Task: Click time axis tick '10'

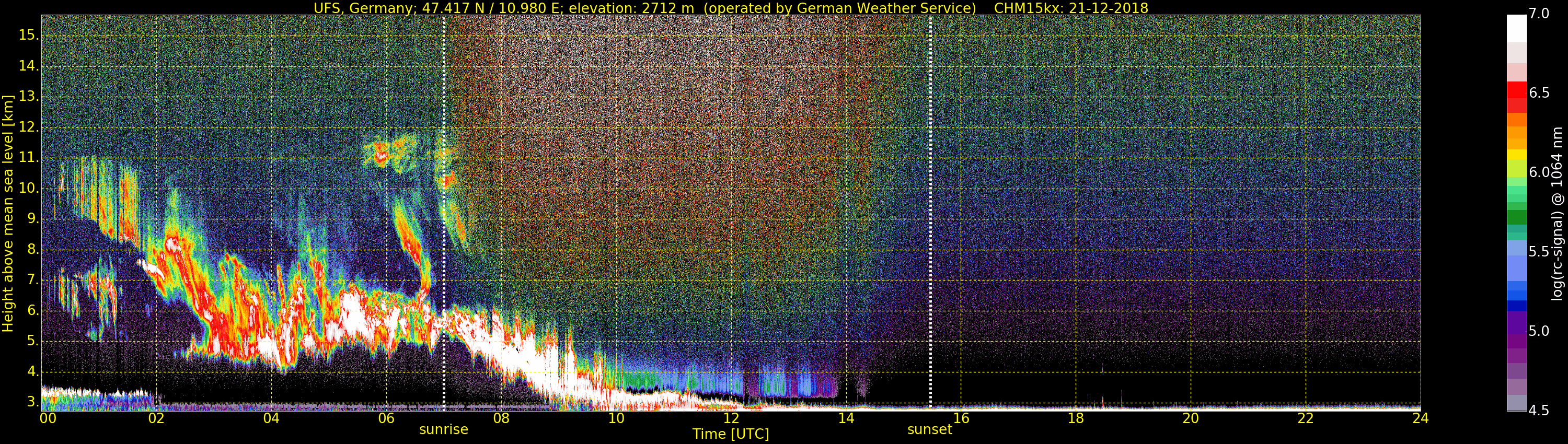Action: click(x=616, y=418)
